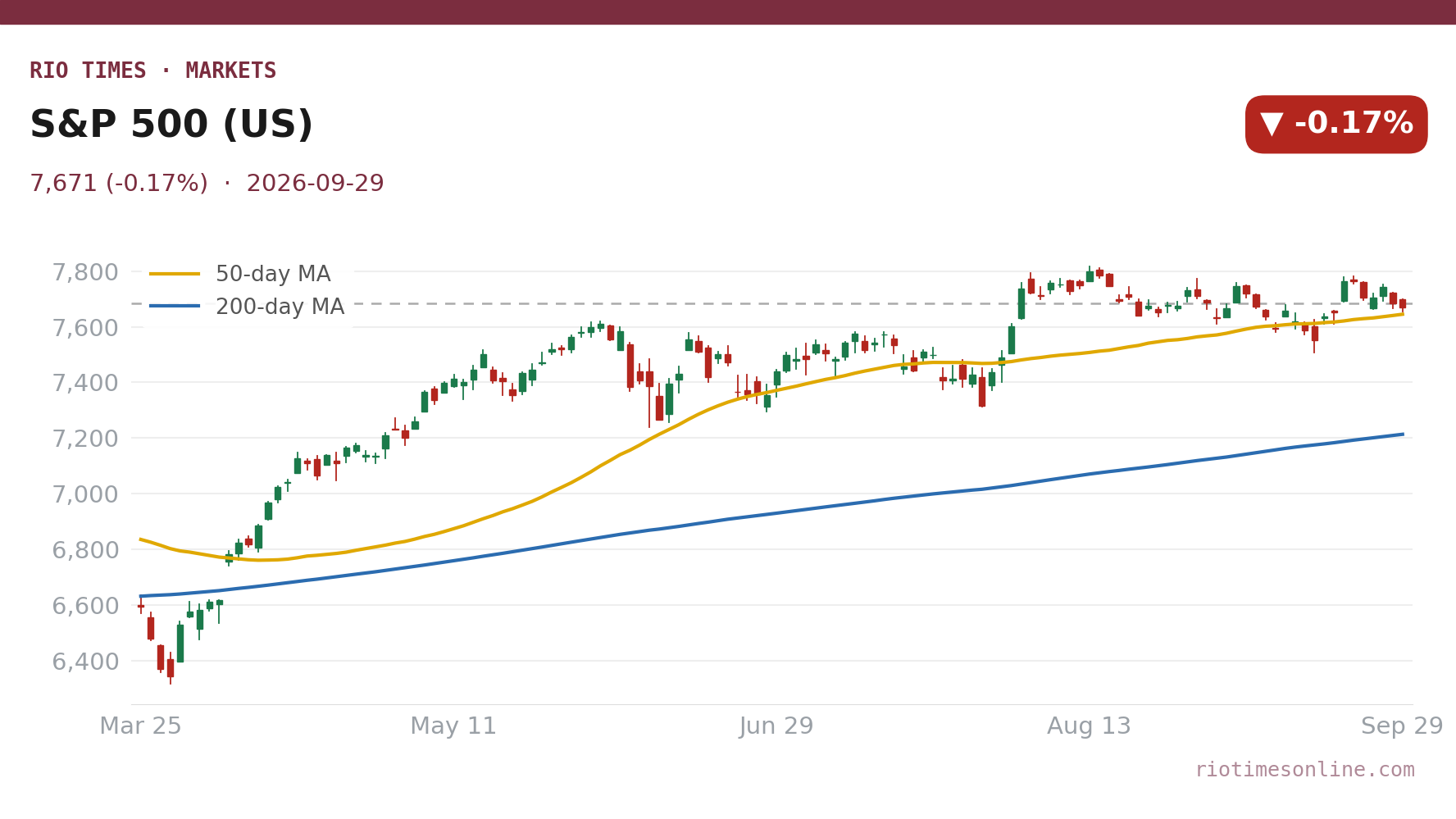Click the 7,800 y-axis label
The height and width of the screenshot is (819, 1456).
(x=85, y=272)
